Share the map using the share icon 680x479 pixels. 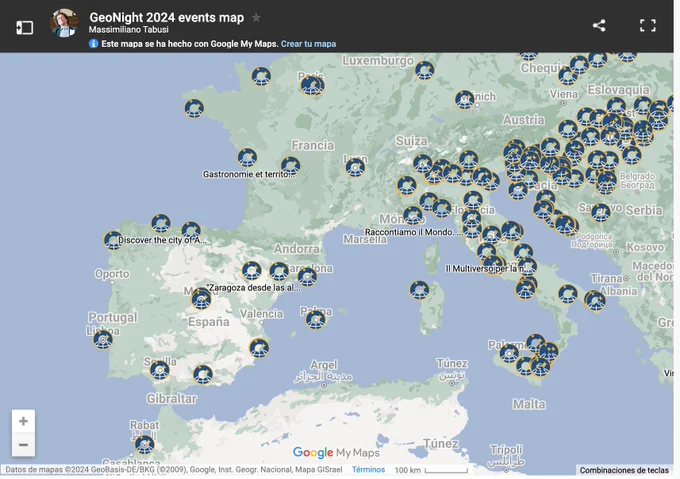(x=599, y=26)
